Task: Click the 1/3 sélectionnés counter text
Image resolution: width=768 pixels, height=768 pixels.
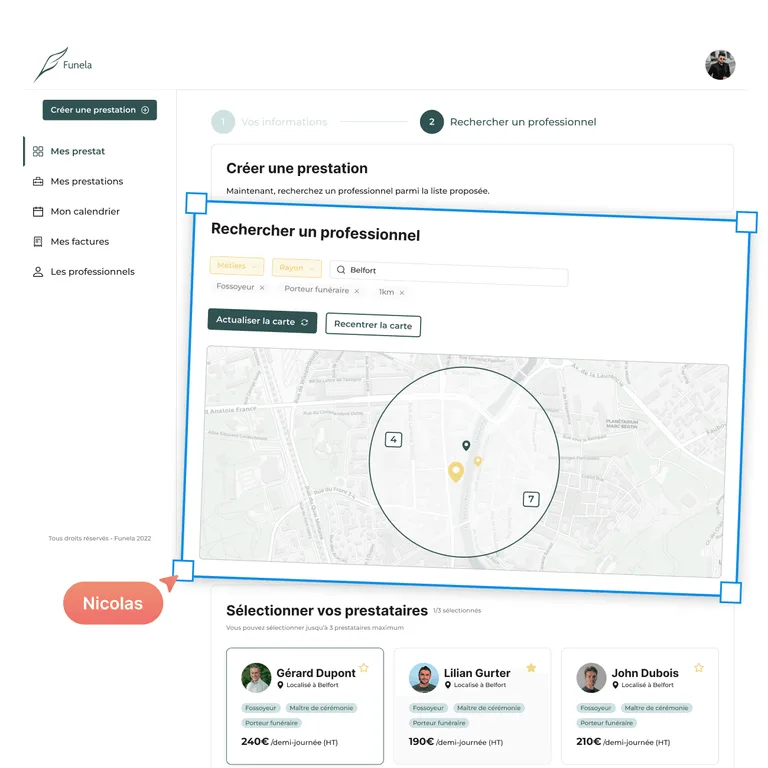Action: [x=457, y=610]
